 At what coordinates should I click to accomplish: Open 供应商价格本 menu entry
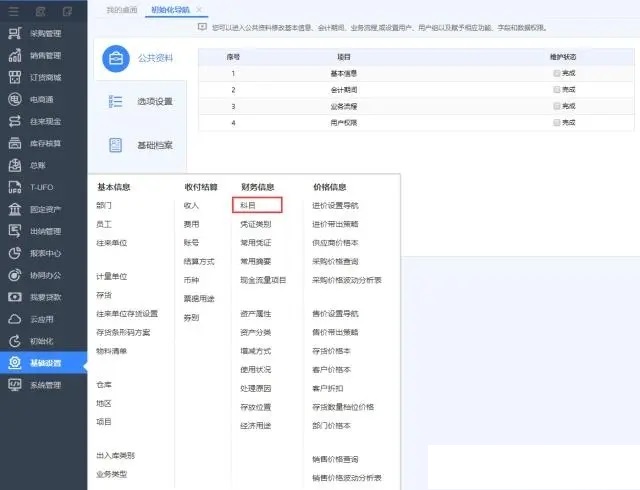coord(335,243)
